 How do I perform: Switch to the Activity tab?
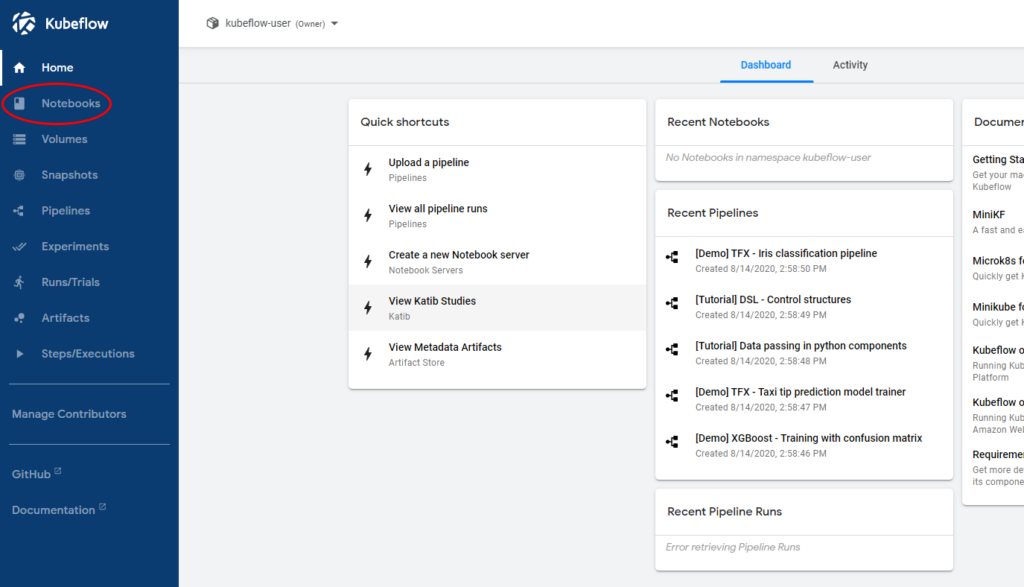tap(850, 65)
